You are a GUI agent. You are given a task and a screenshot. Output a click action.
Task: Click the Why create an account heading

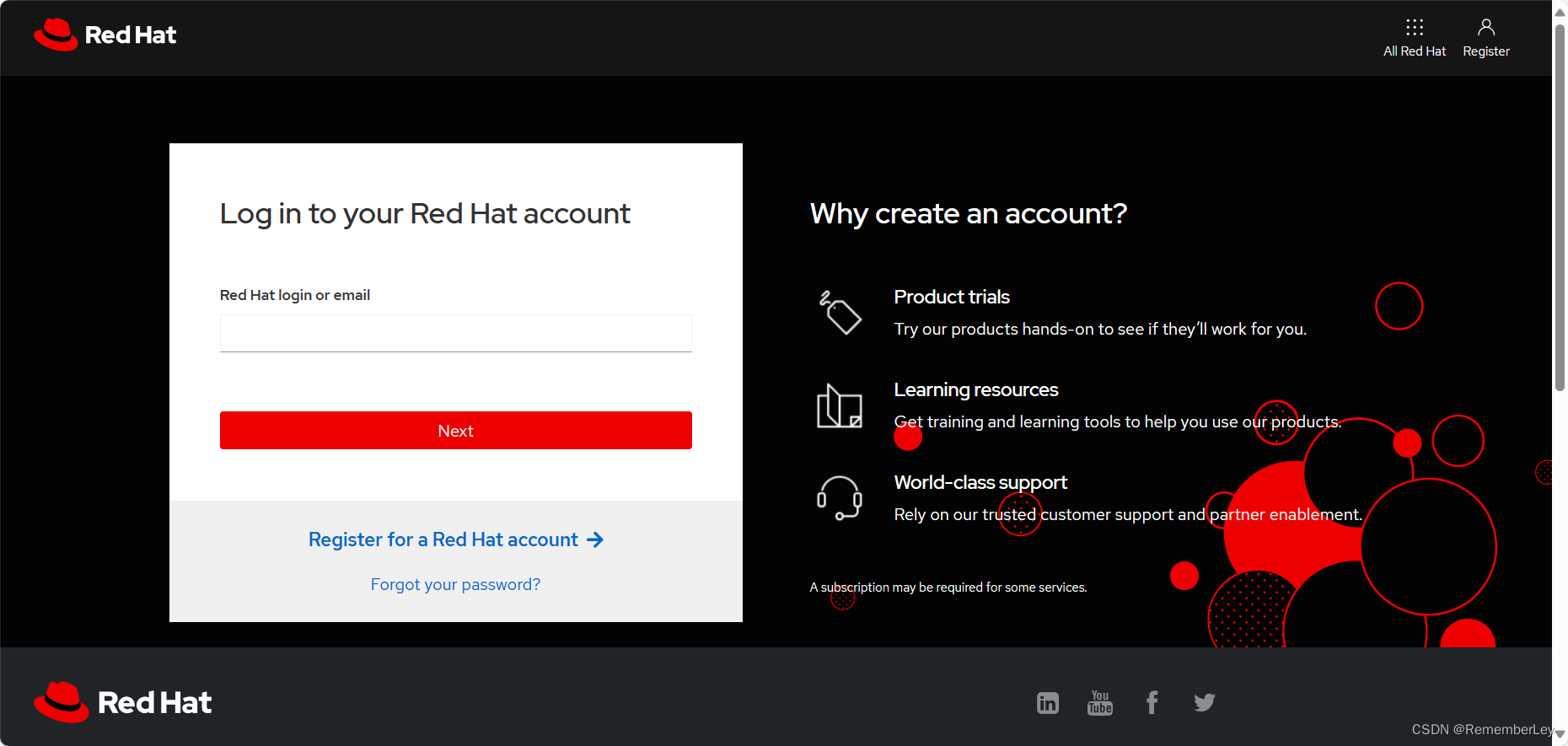click(969, 213)
